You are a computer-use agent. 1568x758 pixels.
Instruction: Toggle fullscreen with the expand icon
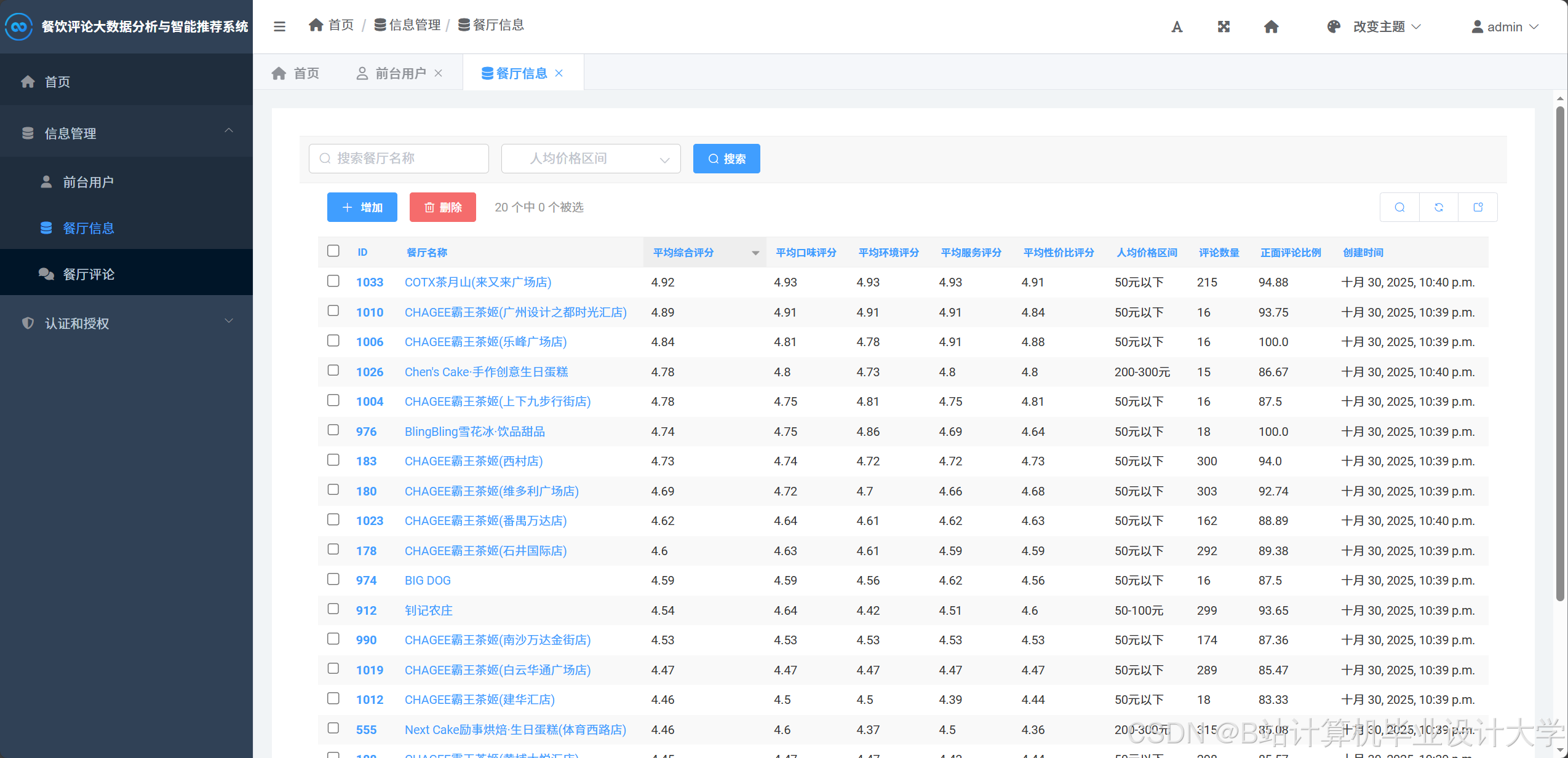pos(1224,26)
